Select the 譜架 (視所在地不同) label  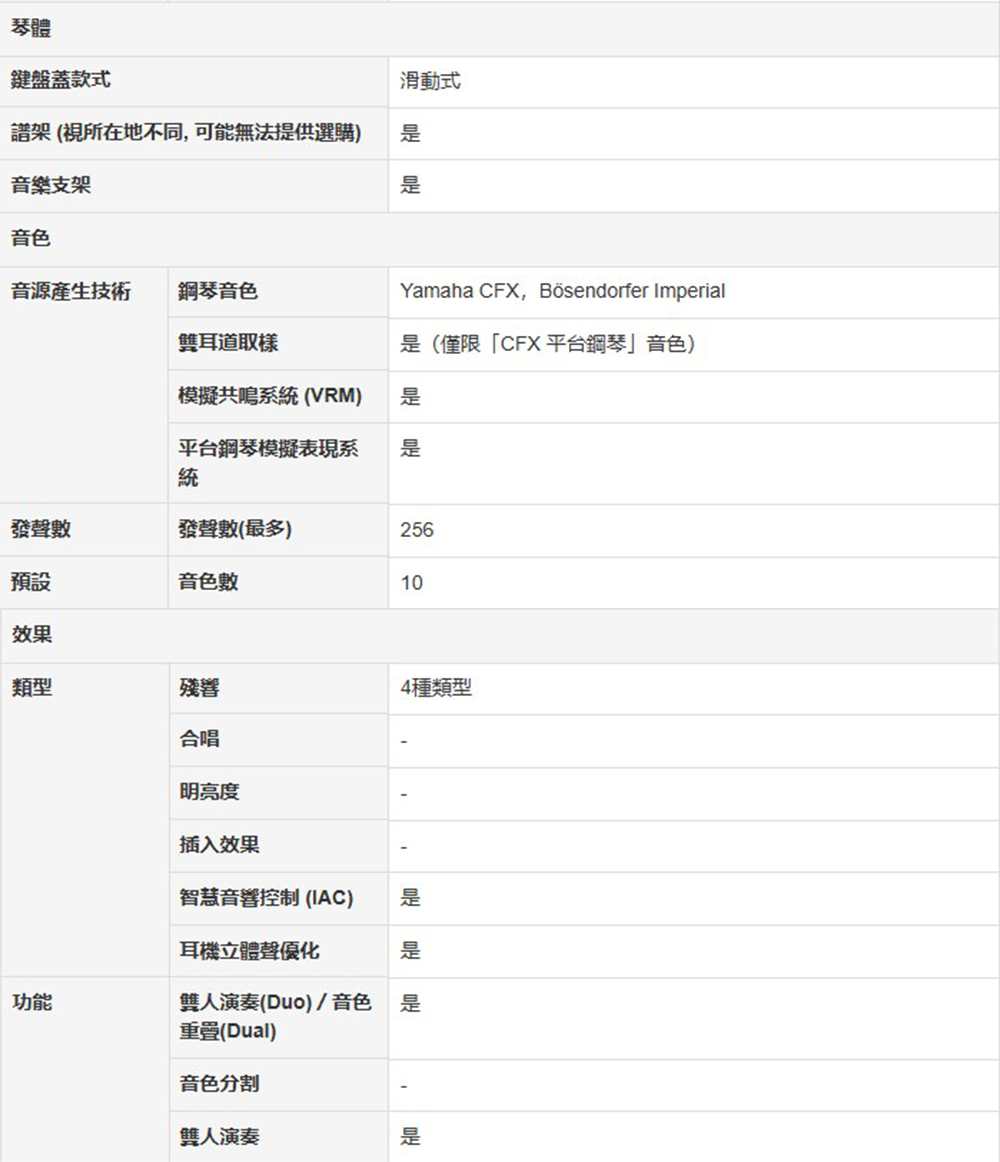tap(186, 133)
